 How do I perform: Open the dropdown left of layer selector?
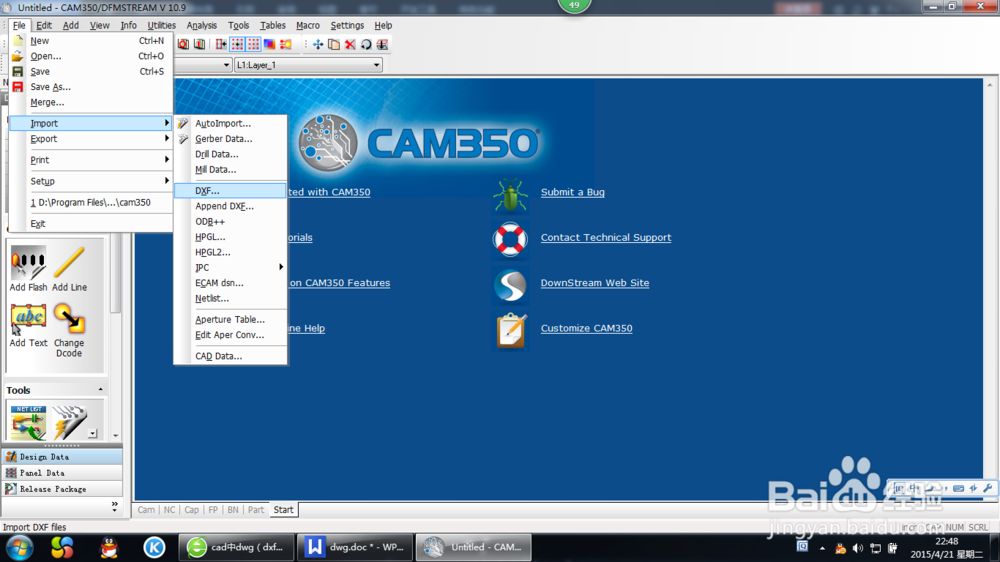(x=226, y=65)
